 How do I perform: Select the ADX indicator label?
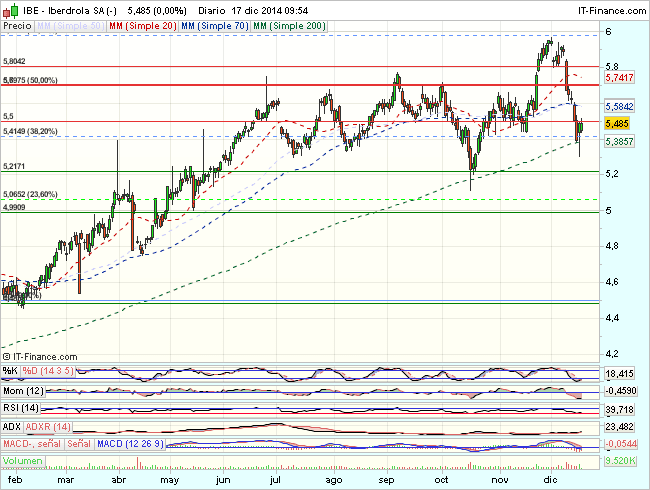[12, 427]
